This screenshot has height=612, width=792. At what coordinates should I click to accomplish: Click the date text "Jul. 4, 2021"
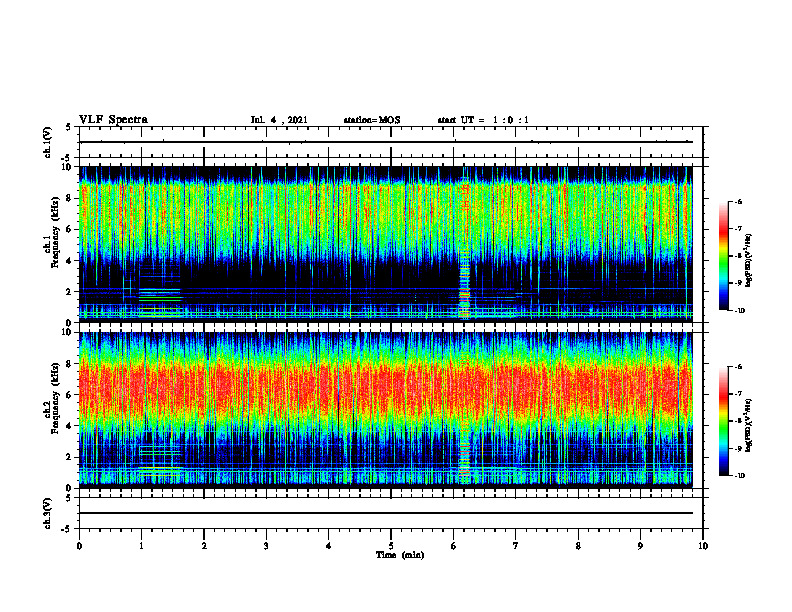coord(279,120)
